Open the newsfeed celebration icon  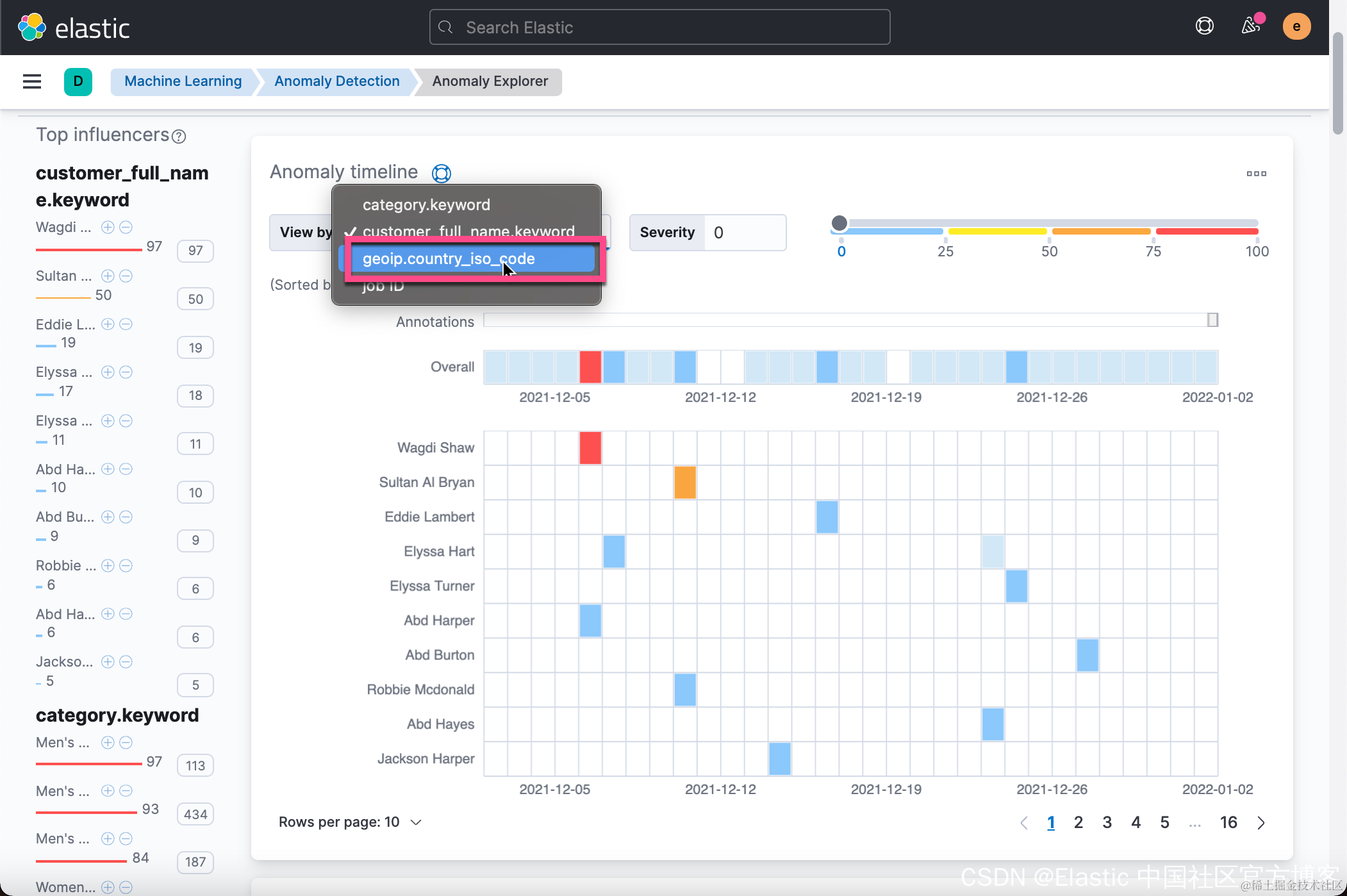pyautogui.click(x=1250, y=26)
